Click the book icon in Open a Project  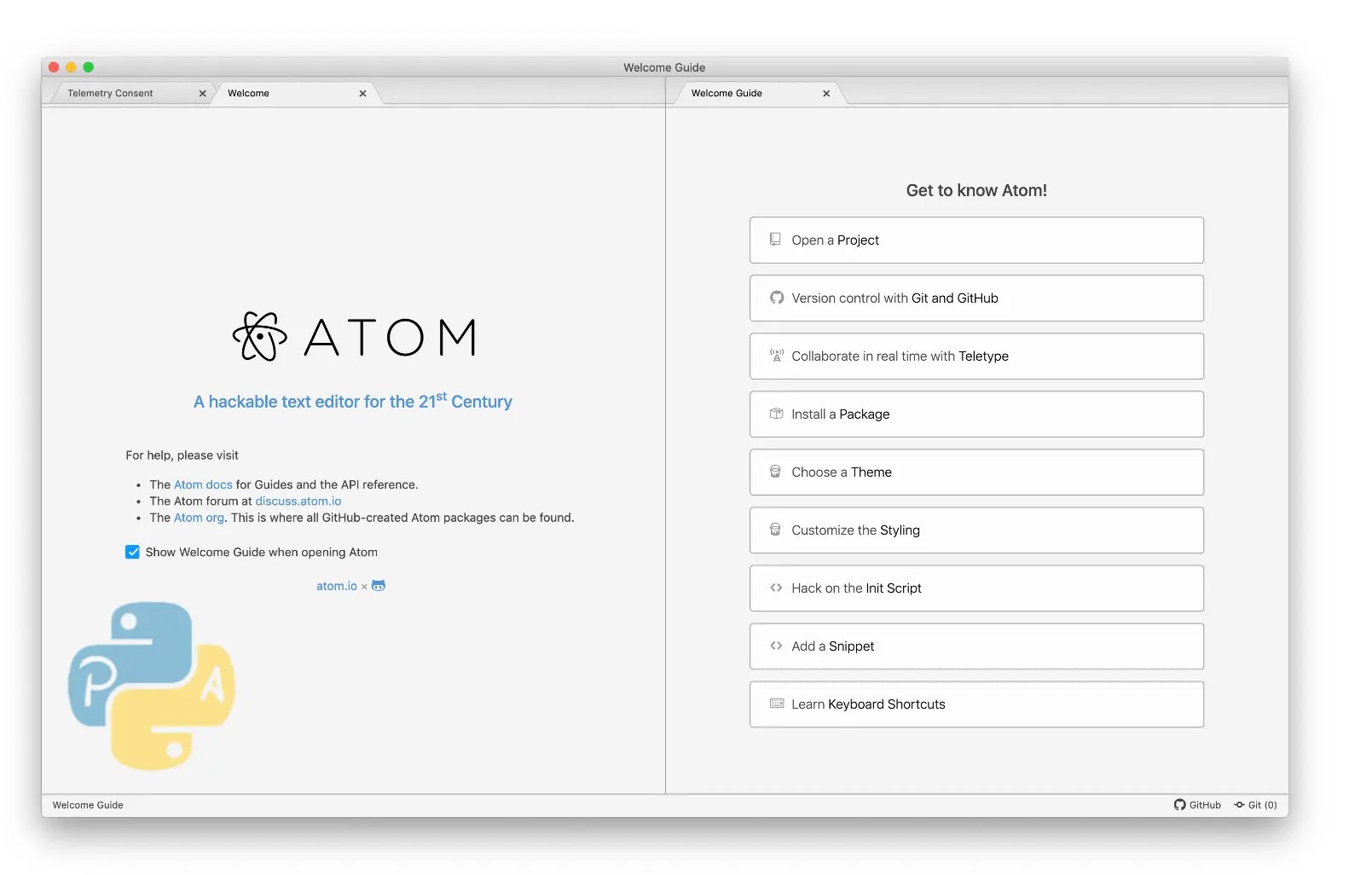(x=775, y=240)
